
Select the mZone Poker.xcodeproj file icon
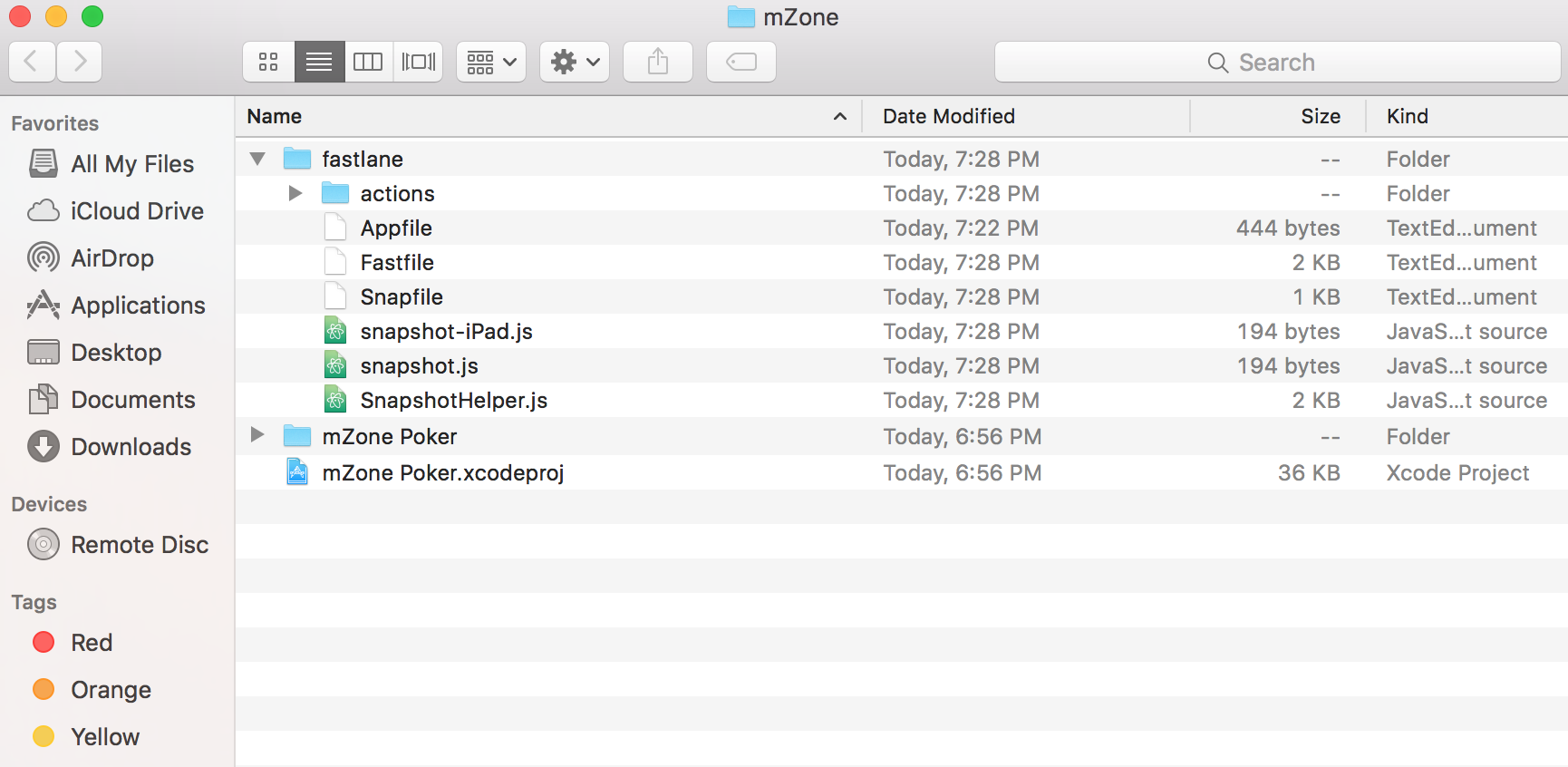click(297, 472)
